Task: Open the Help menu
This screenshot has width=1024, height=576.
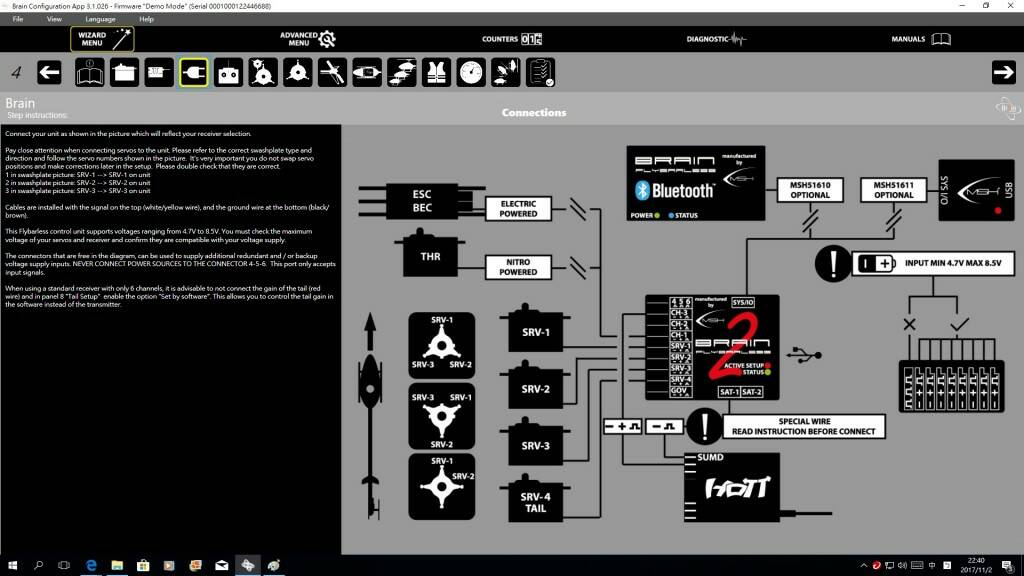Action: (146, 19)
